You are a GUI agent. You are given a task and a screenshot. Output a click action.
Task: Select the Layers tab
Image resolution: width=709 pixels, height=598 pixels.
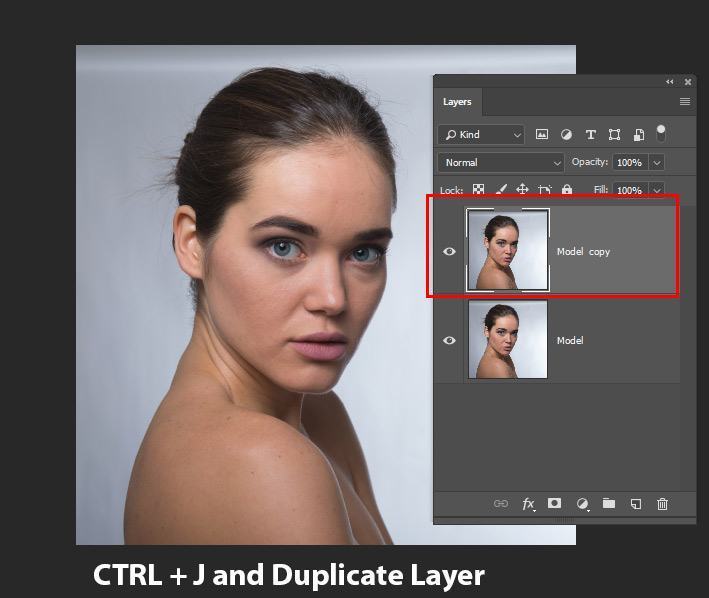[x=457, y=102]
